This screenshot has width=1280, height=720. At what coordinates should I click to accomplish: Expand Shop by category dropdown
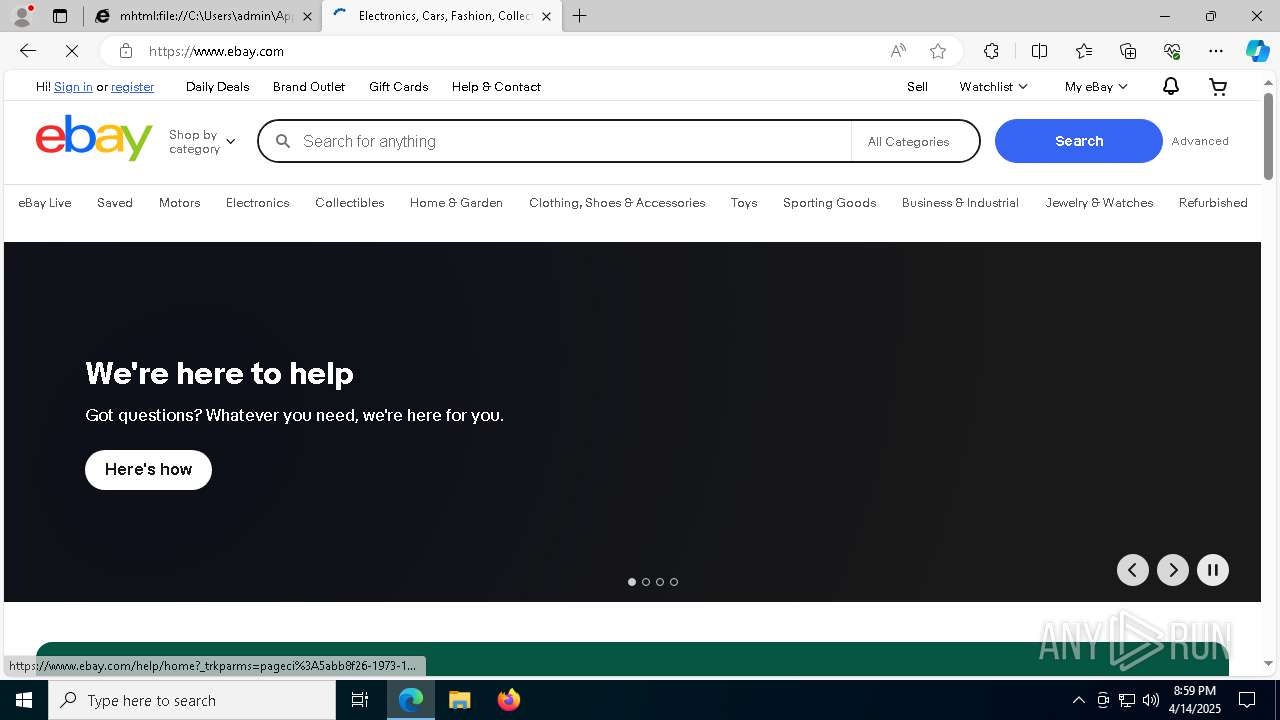tap(202, 141)
